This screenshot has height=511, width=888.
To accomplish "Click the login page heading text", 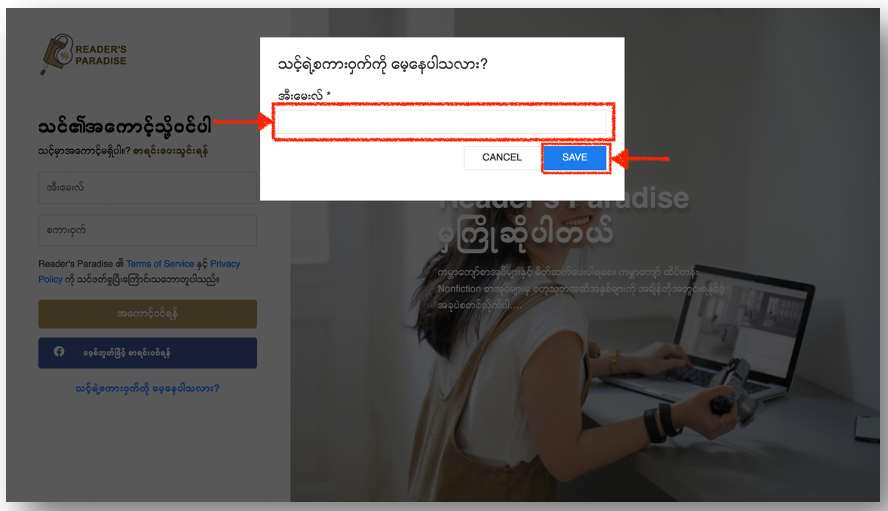I will coord(125,126).
